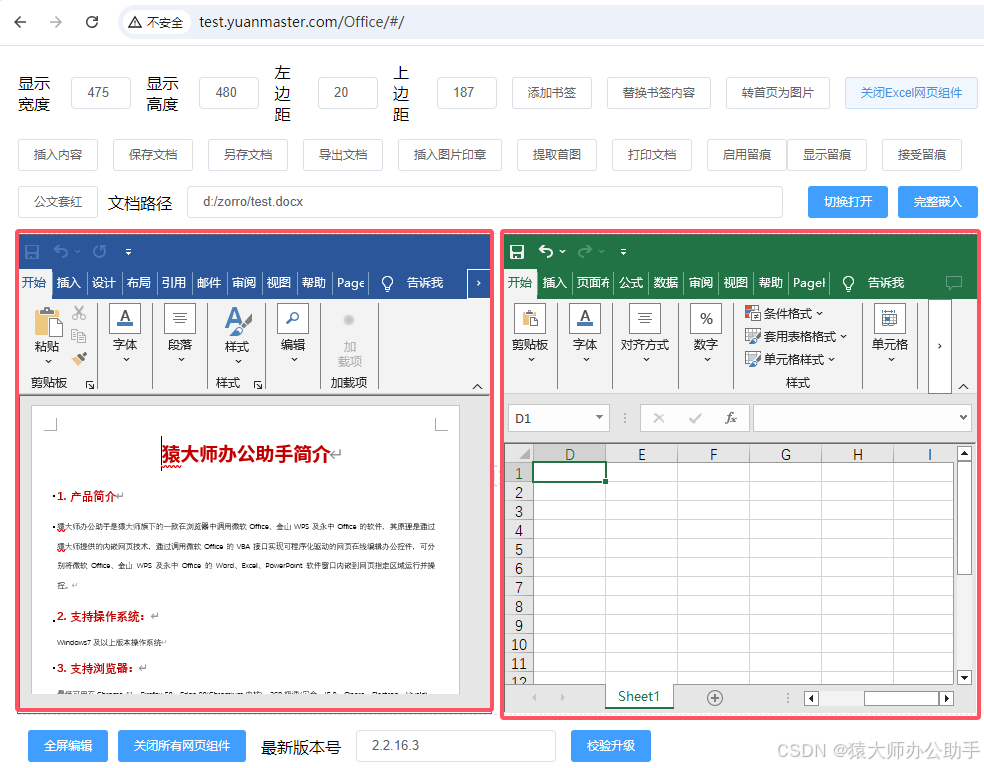Switch to Word 审阅 tab

point(243,283)
